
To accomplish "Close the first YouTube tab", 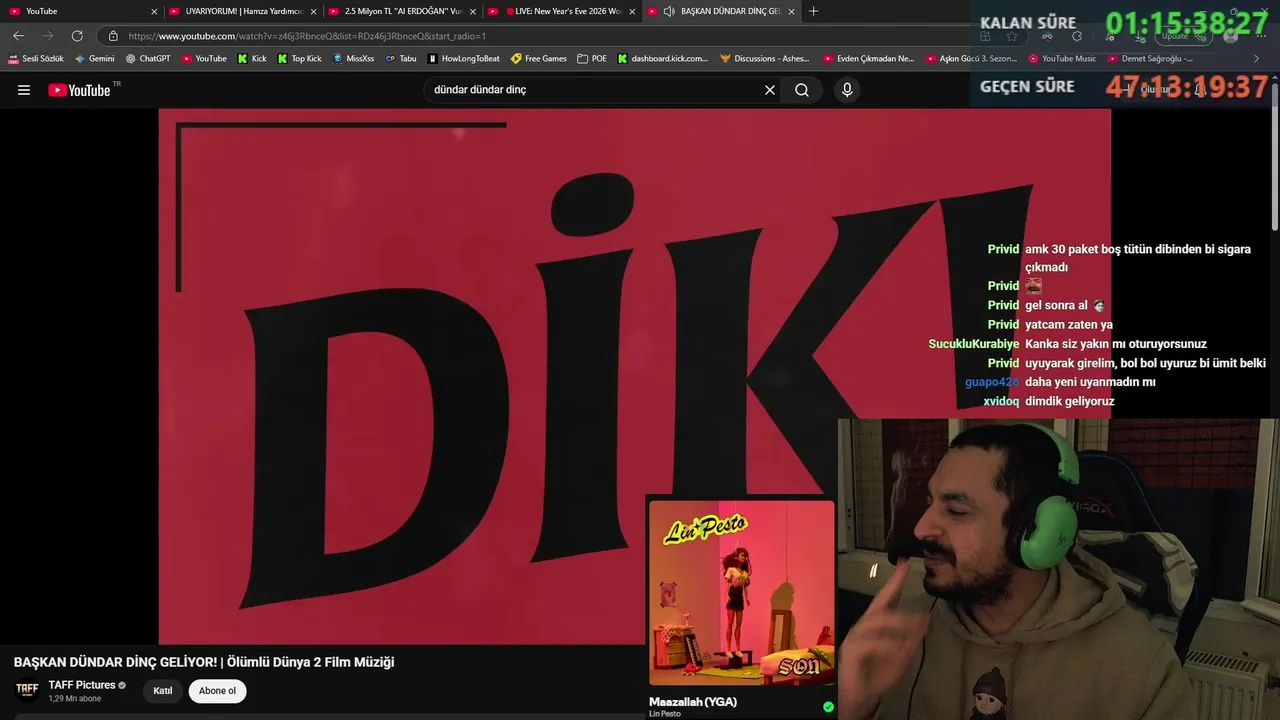I will (x=154, y=11).
